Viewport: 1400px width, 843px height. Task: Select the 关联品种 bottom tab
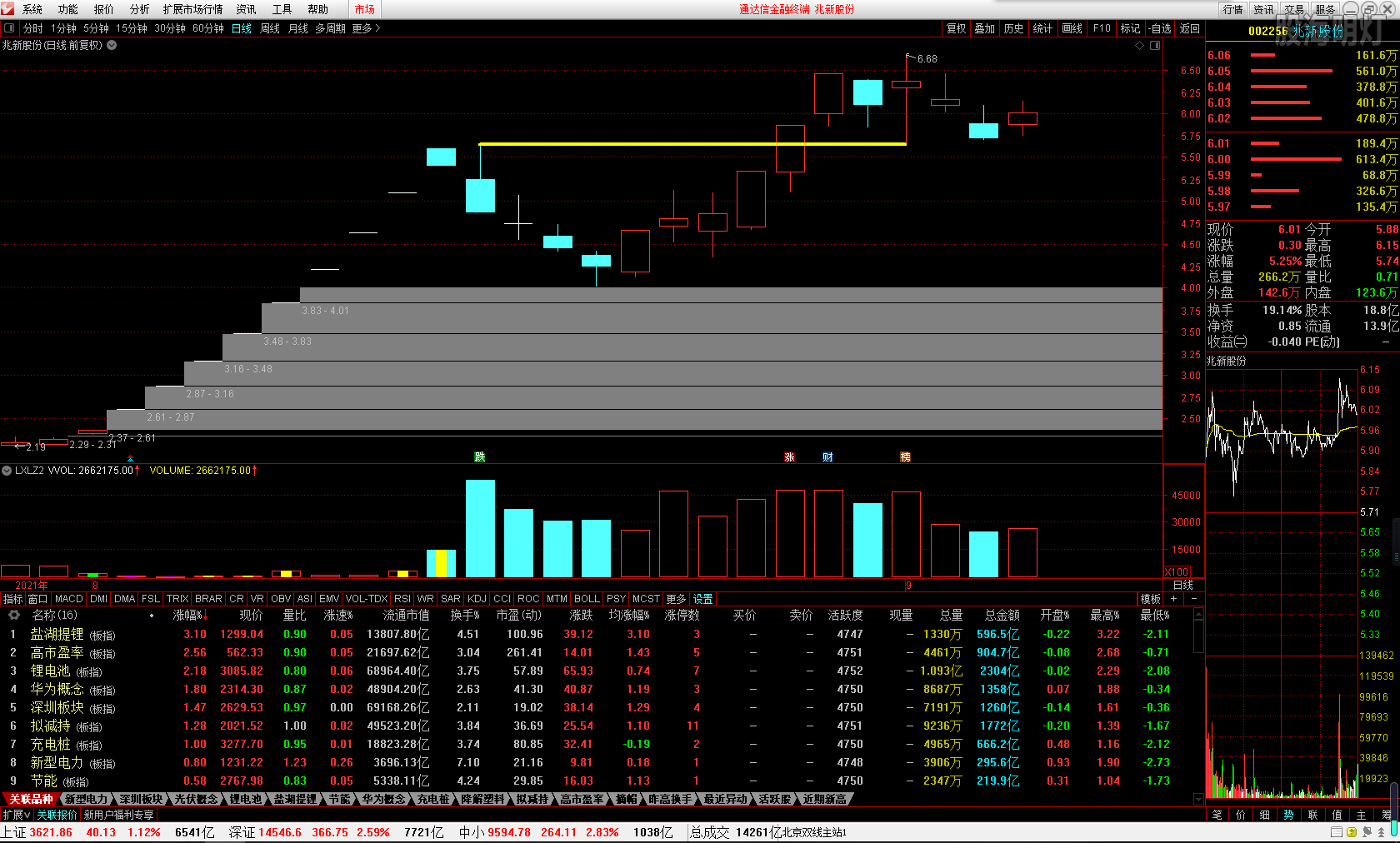click(x=31, y=799)
